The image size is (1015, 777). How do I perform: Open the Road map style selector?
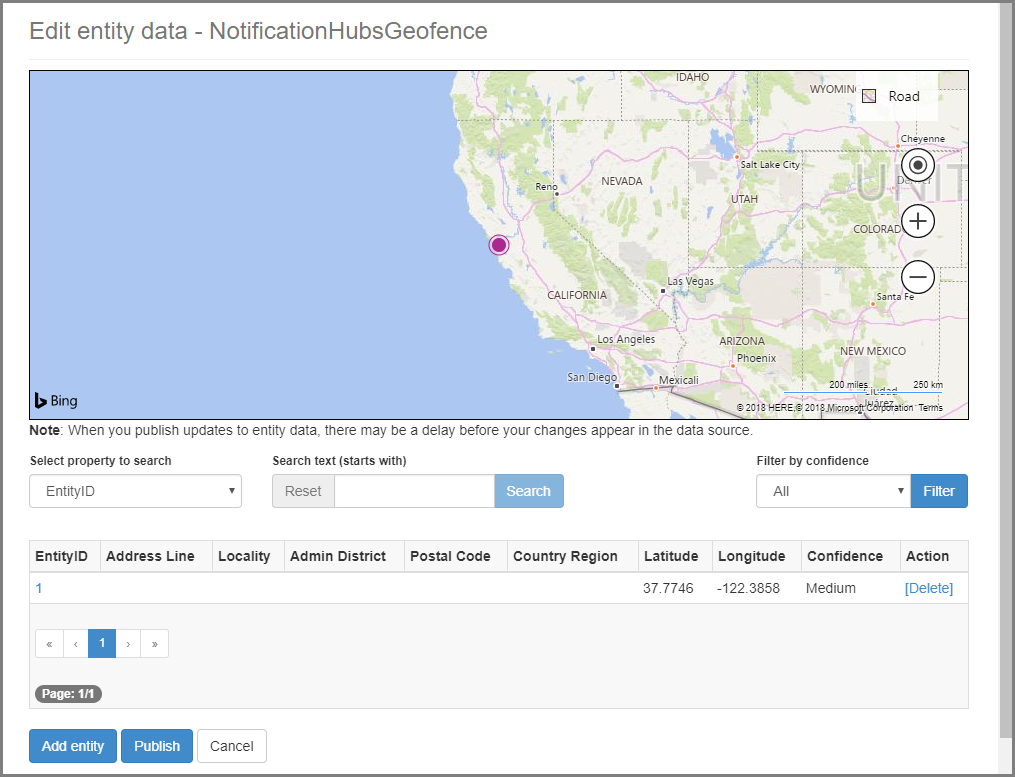(x=895, y=96)
